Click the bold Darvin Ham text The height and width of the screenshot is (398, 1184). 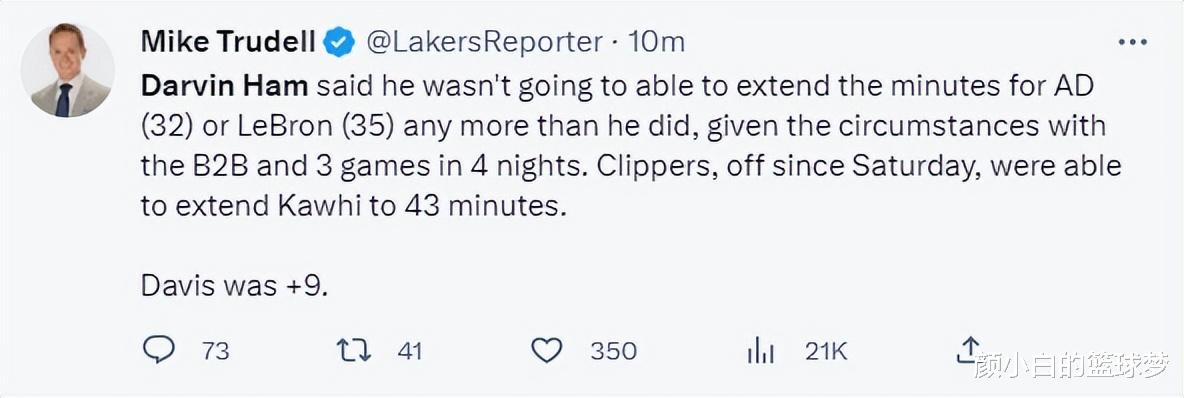224,85
